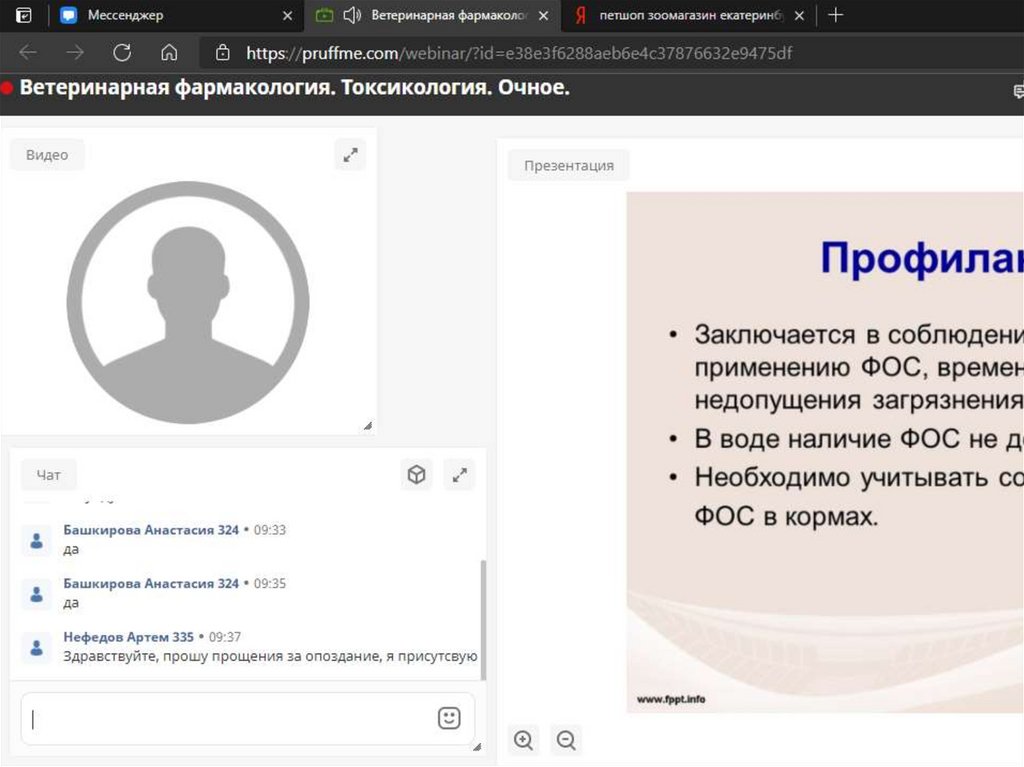The image size is (1024, 767).
Task: Click the Чат panel label
Action: (x=48, y=476)
